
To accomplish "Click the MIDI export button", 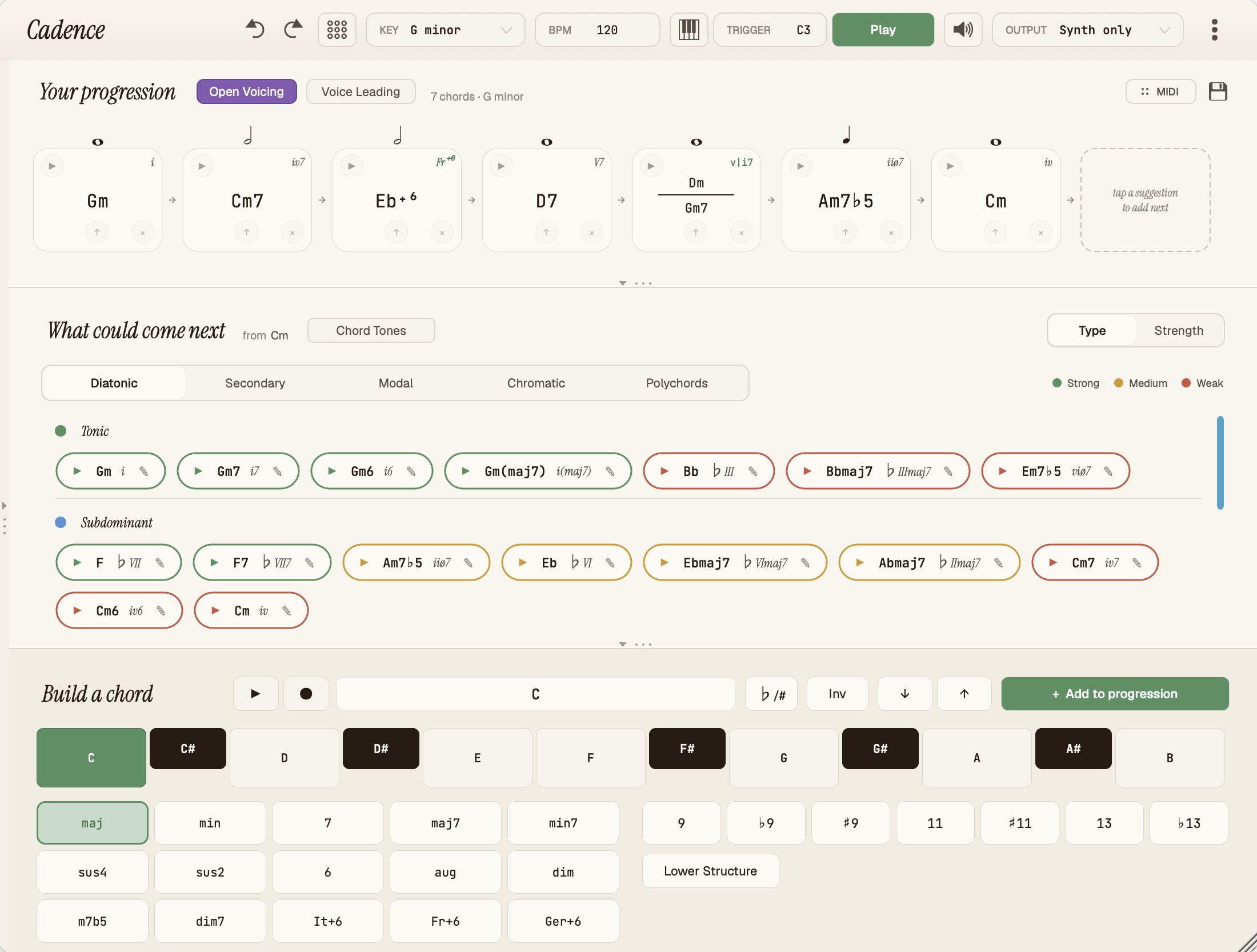I will point(1161,91).
